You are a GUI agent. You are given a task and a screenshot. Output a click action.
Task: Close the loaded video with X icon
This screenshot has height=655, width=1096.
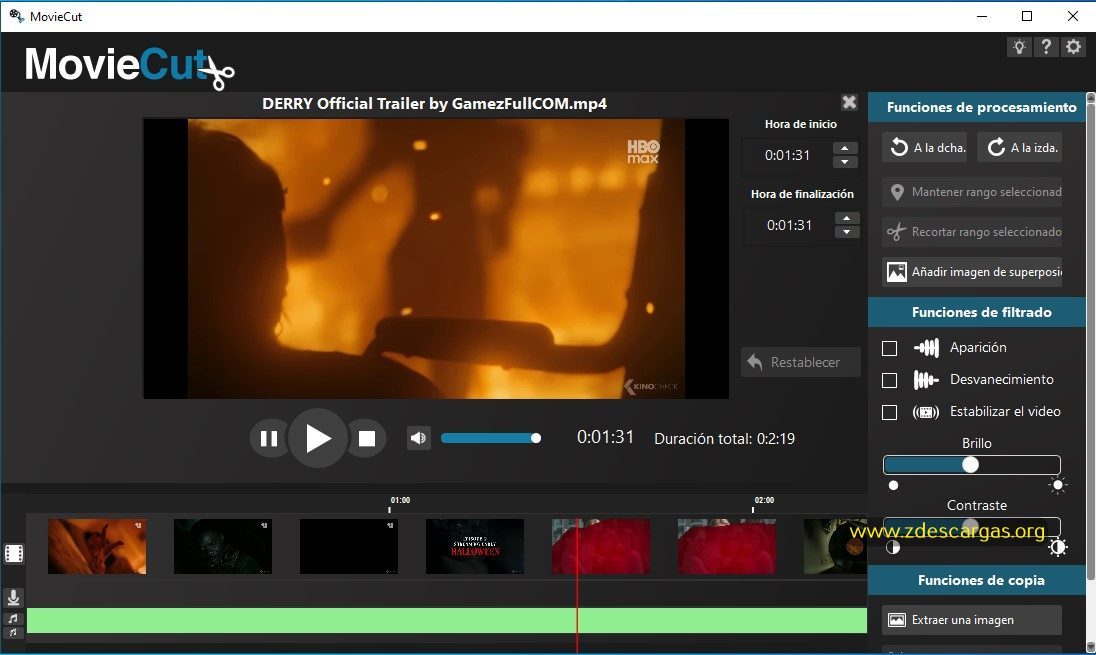tap(849, 103)
